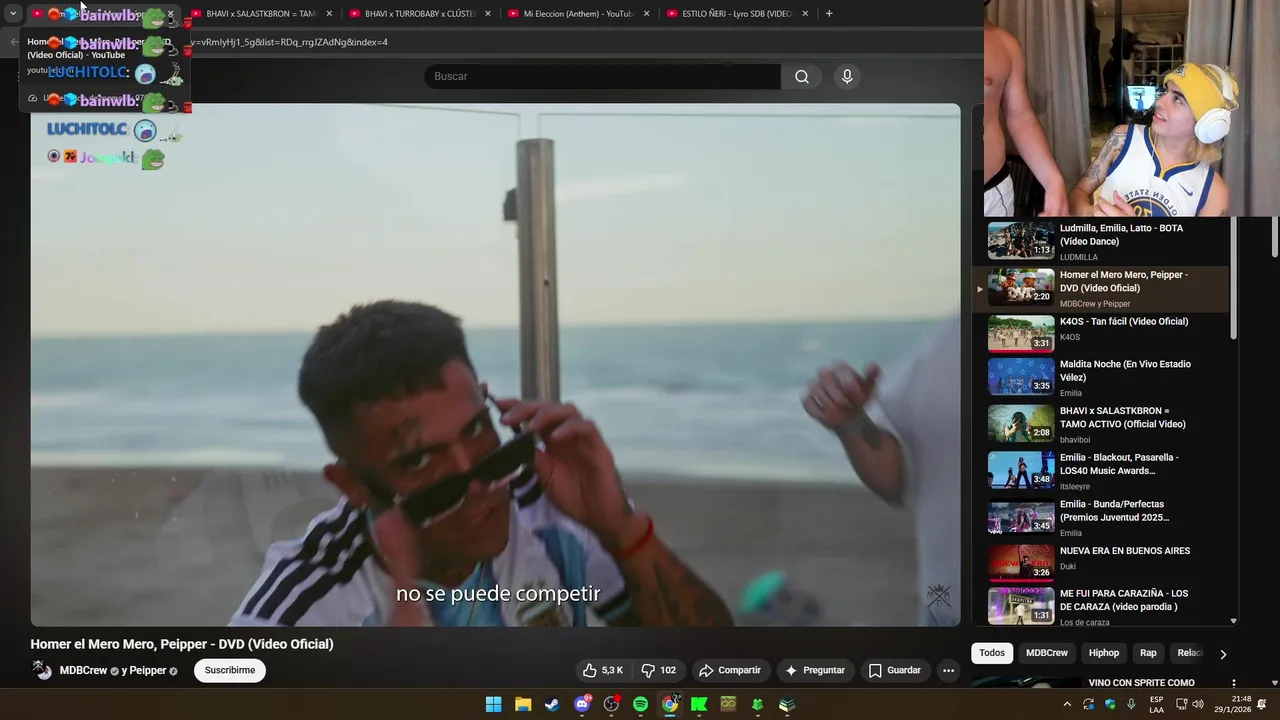Close the Mi Eleccion (Anthem) tab
1280x720 pixels.
(x=647, y=14)
